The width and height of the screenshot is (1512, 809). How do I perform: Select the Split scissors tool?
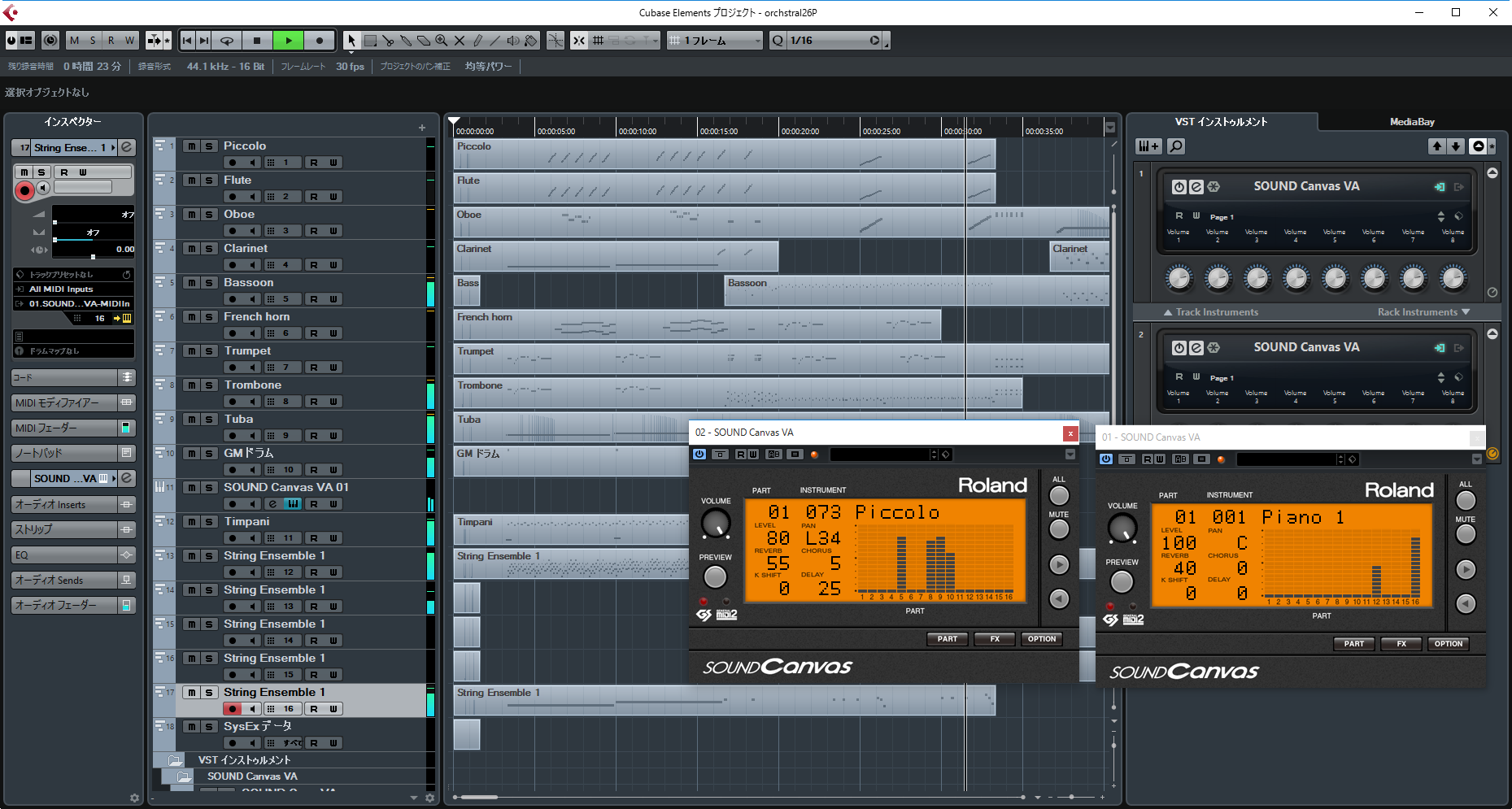click(x=388, y=41)
